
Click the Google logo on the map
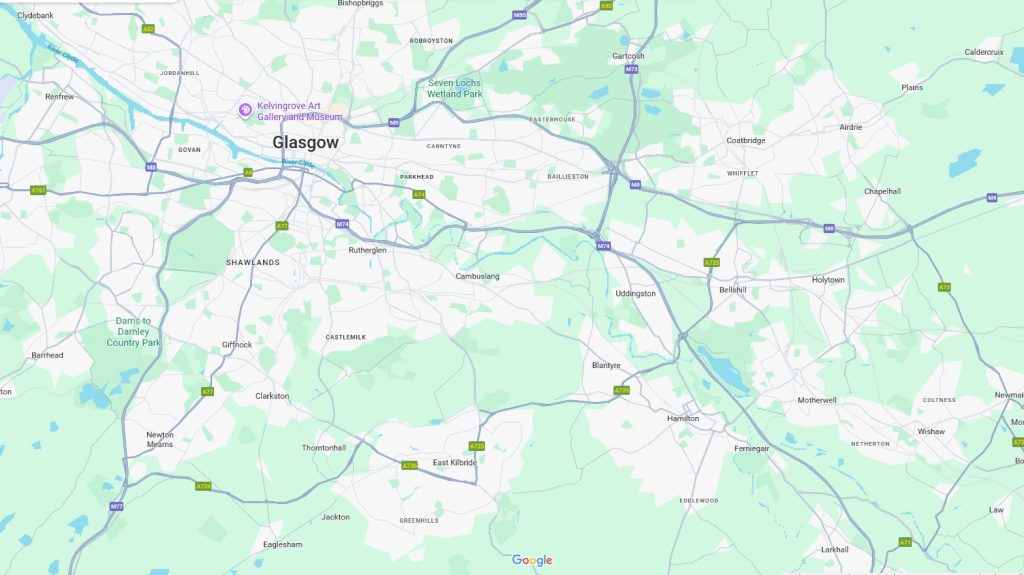point(532,561)
